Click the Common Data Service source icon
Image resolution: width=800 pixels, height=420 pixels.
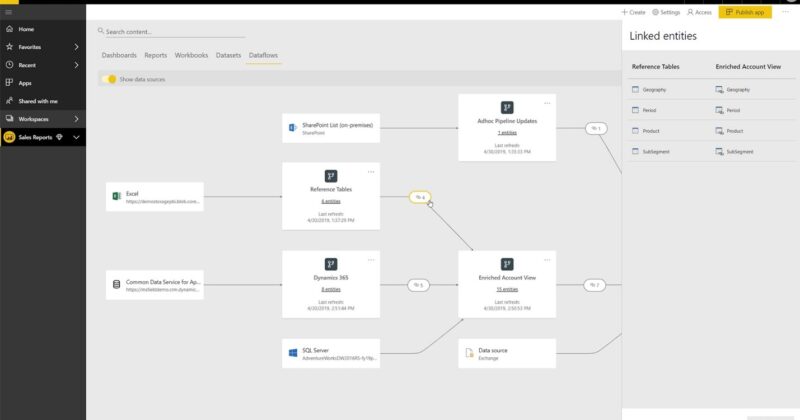[116, 284]
